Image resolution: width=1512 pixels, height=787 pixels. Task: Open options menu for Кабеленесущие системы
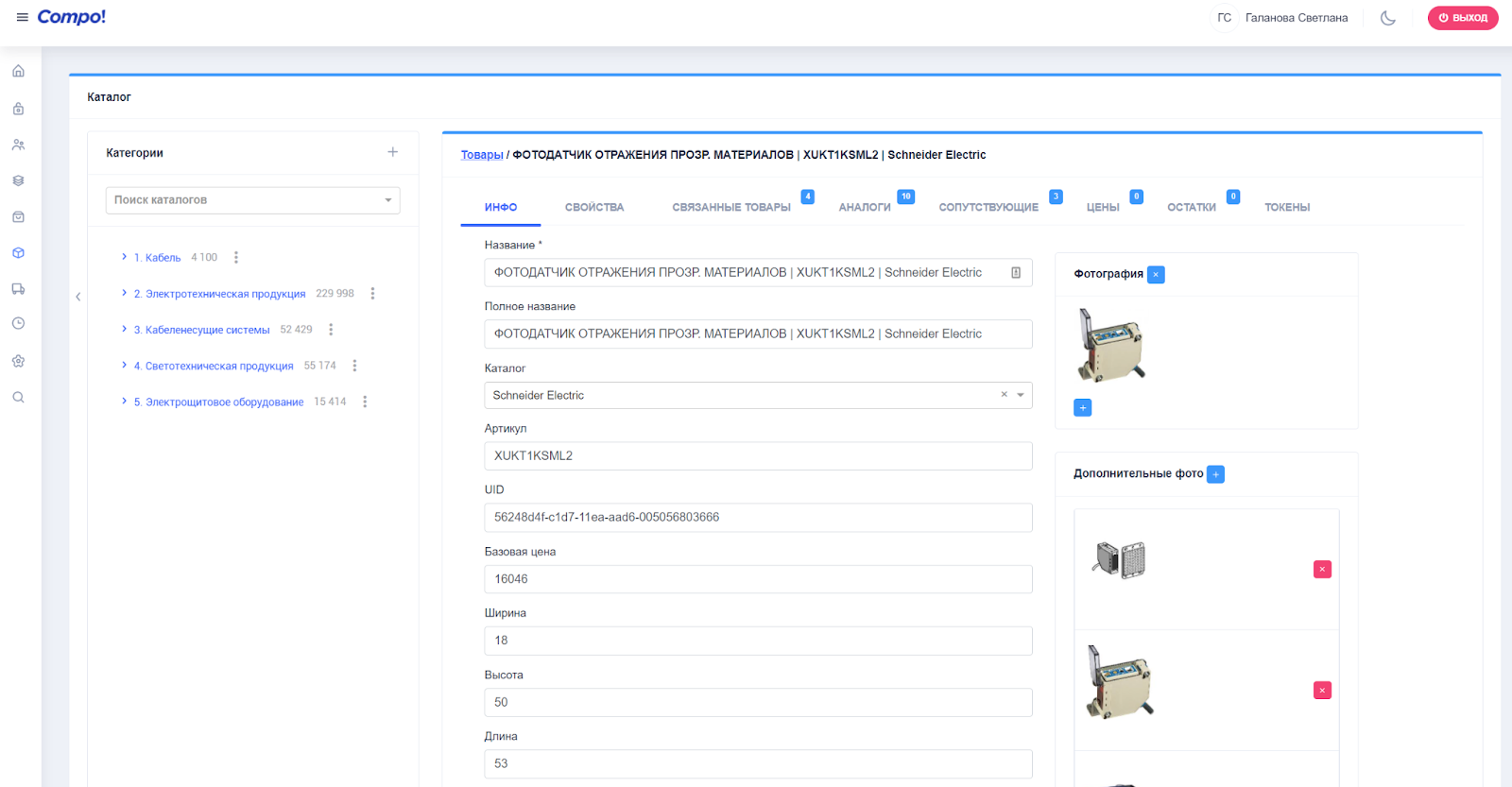(x=331, y=330)
